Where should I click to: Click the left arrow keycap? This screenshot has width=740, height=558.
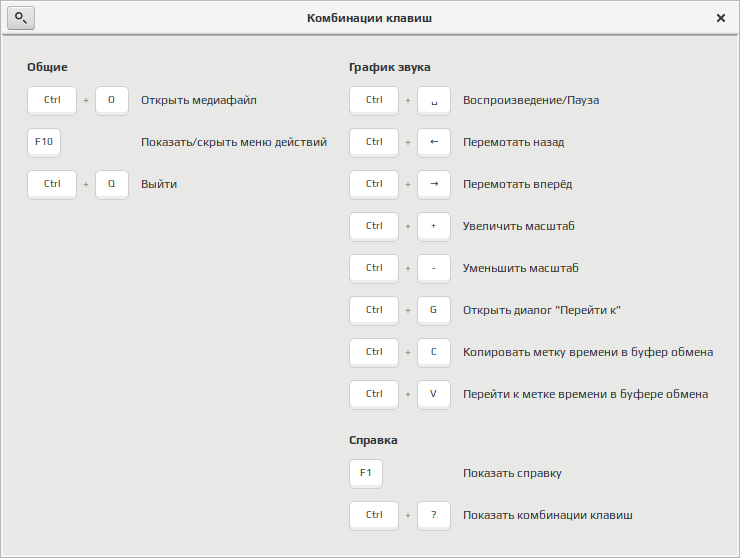pyautogui.click(x=434, y=142)
